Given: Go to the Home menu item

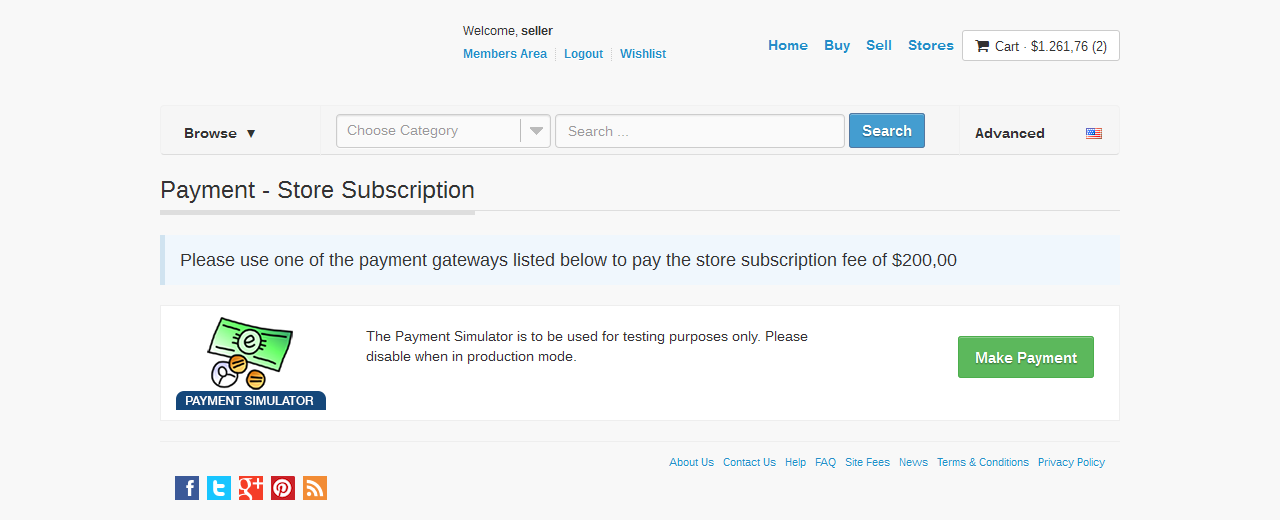Looking at the screenshot, I should tap(788, 45).
